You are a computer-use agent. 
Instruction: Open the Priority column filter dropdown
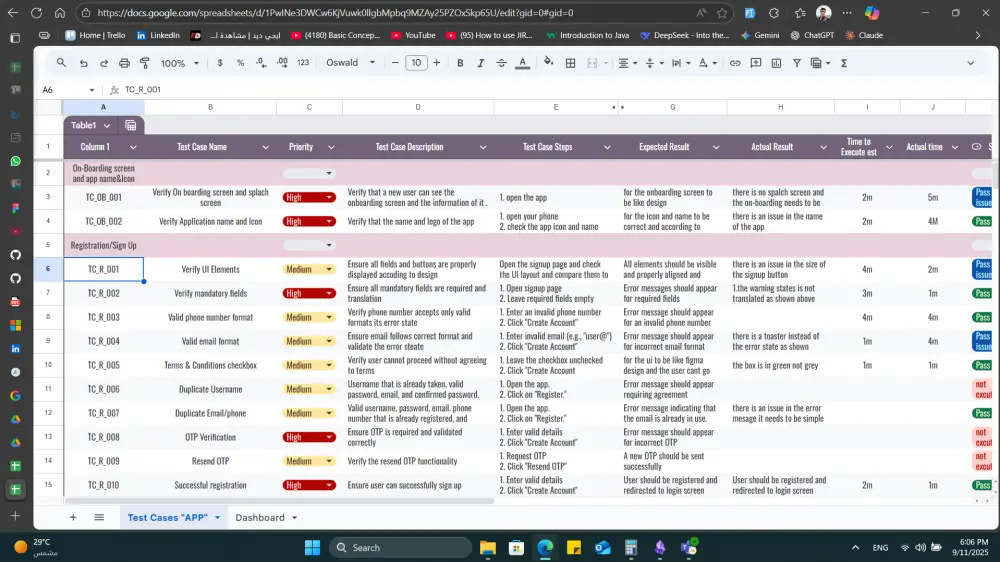331,147
